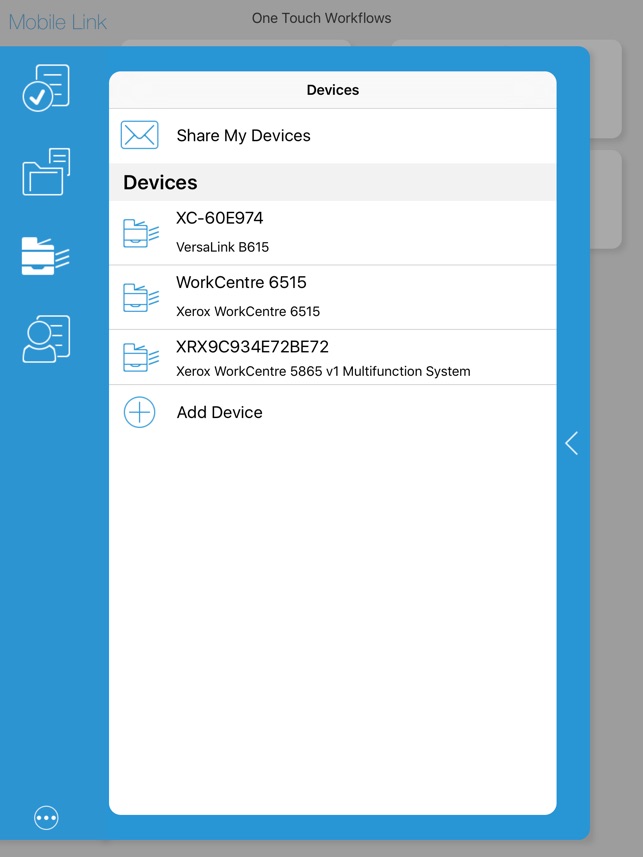This screenshot has height=857, width=643.
Task: Open the documents folder sidebar icon
Action: click(46, 172)
